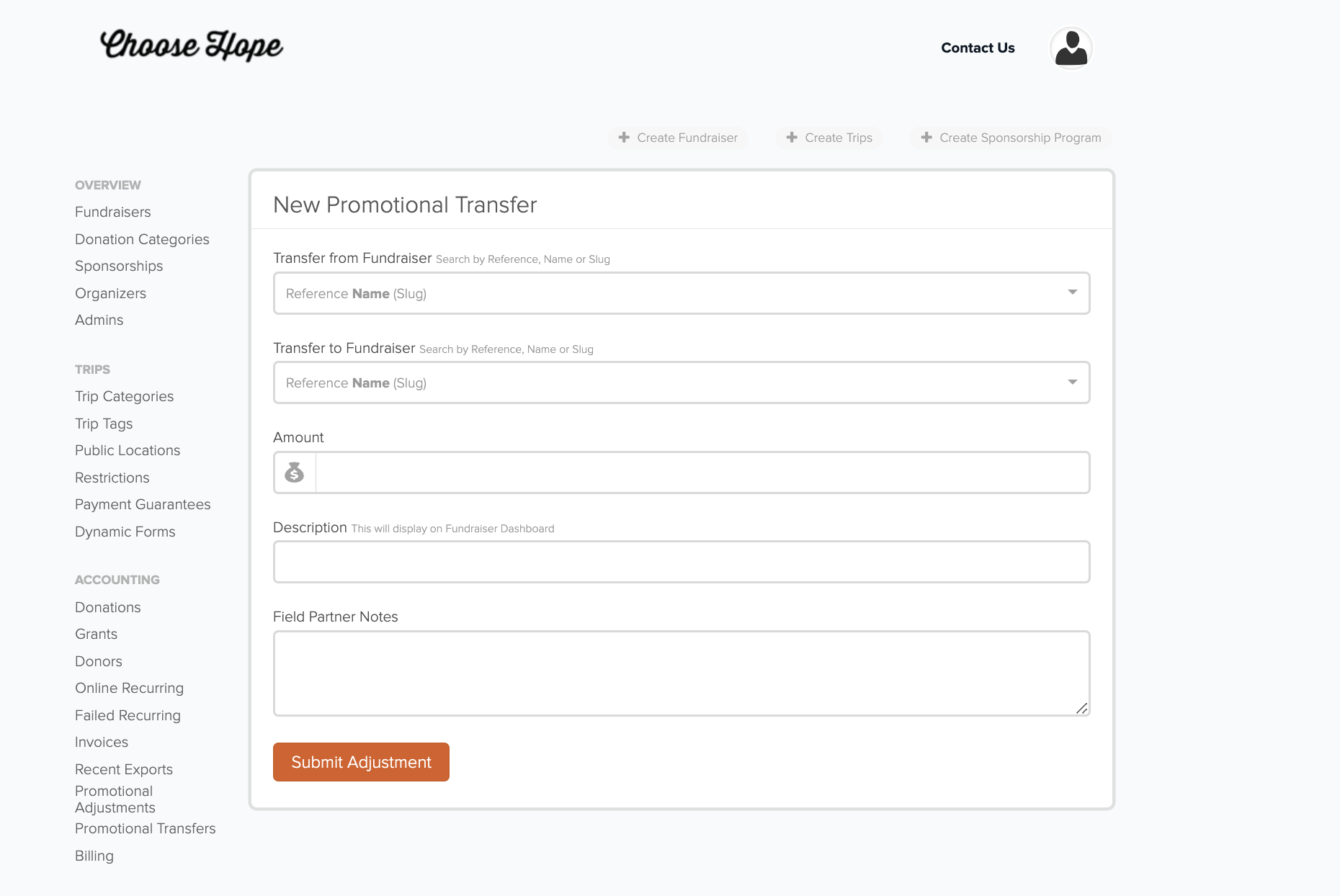Open Promotional Transfers in the sidebar
Screen dimensions: 1340x896
pyautogui.click(x=146, y=828)
